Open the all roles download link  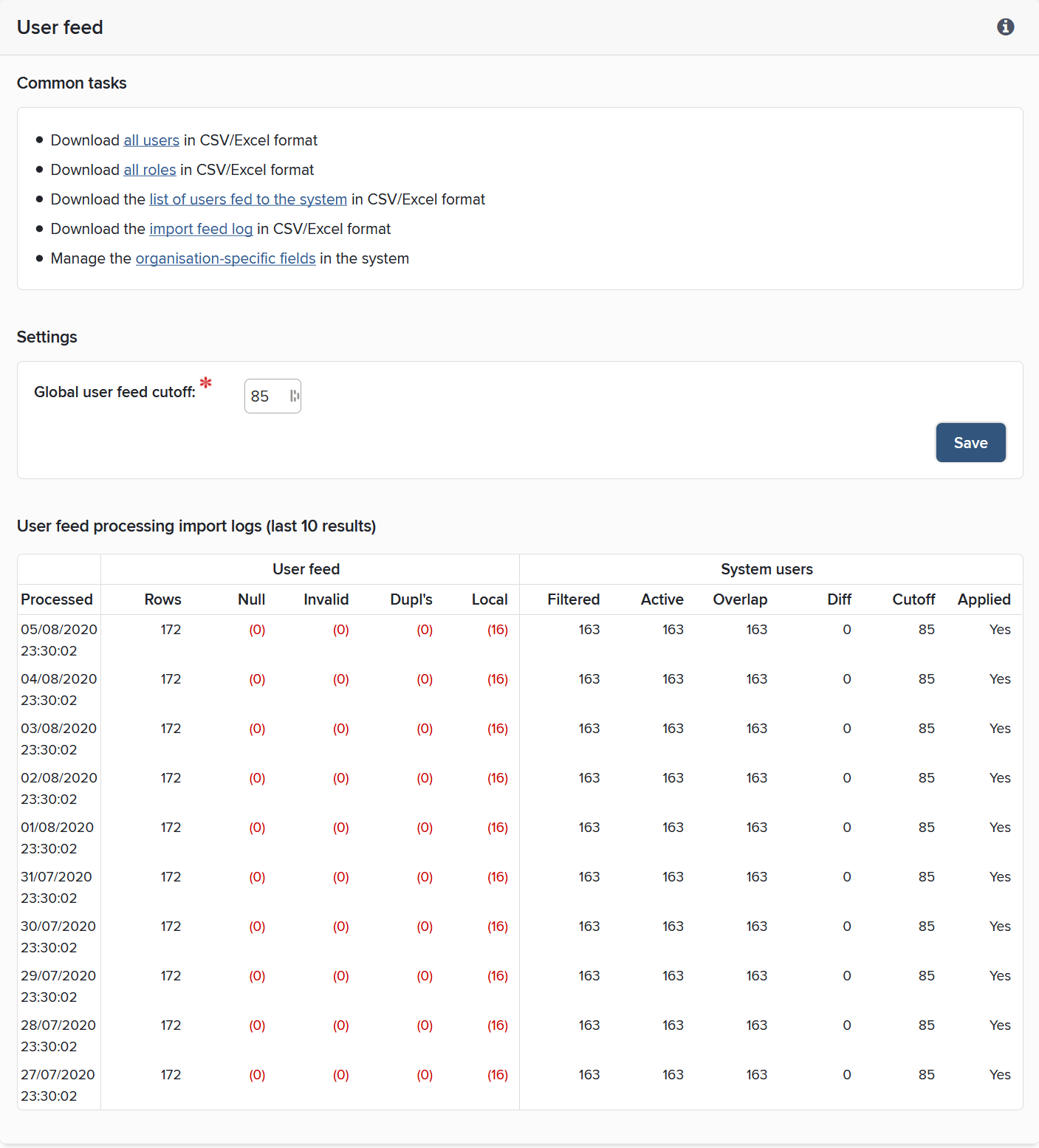click(x=150, y=170)
